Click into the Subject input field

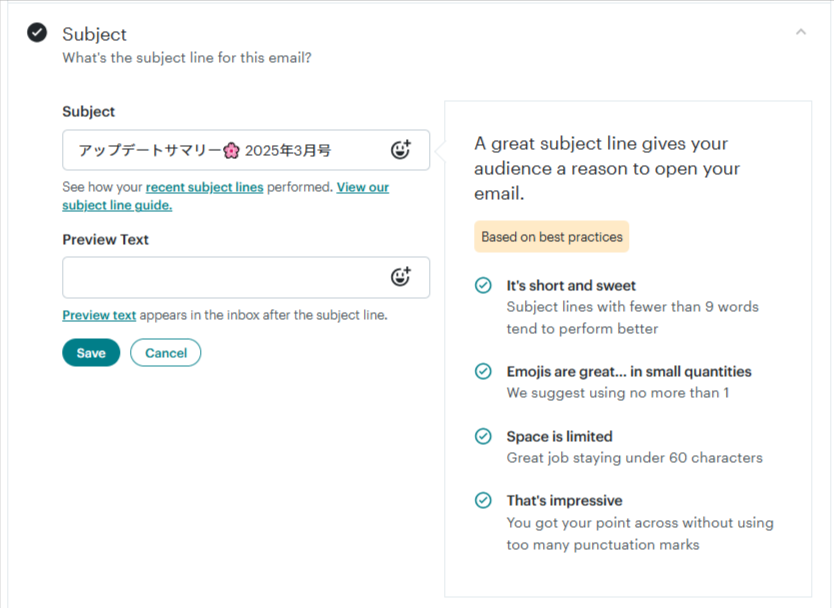(220, 151)
